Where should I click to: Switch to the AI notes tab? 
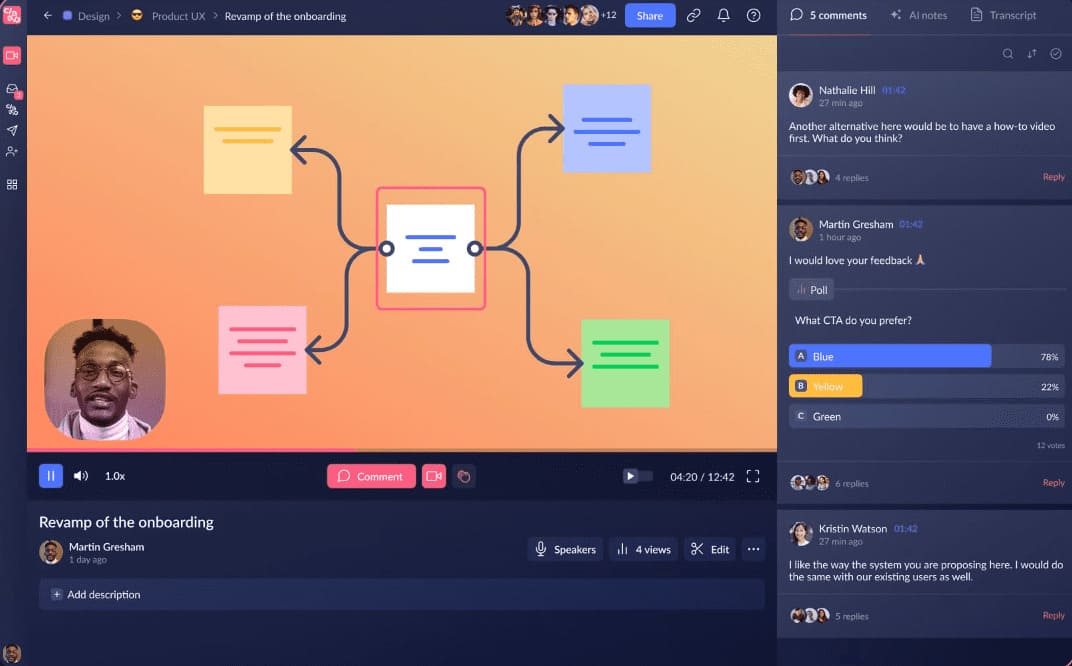(x=919, y=15)
